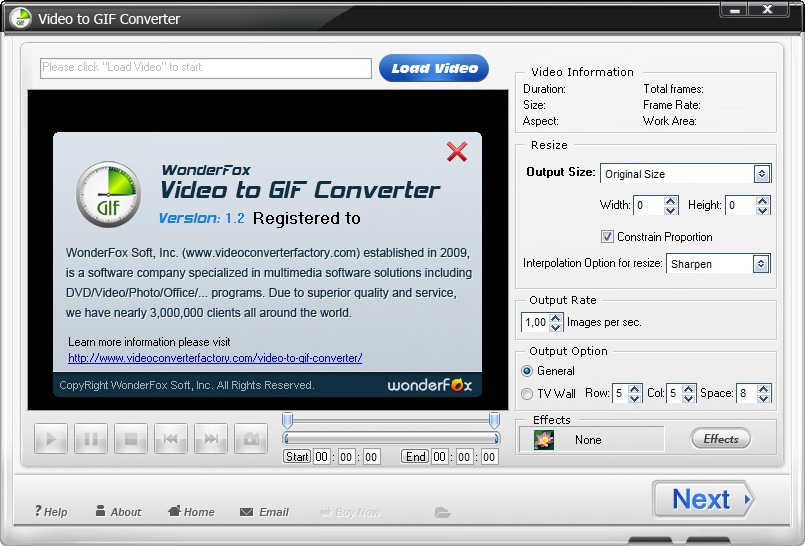Click the Start hours field
The image size is (805, 546).
[x=322, y=457]
